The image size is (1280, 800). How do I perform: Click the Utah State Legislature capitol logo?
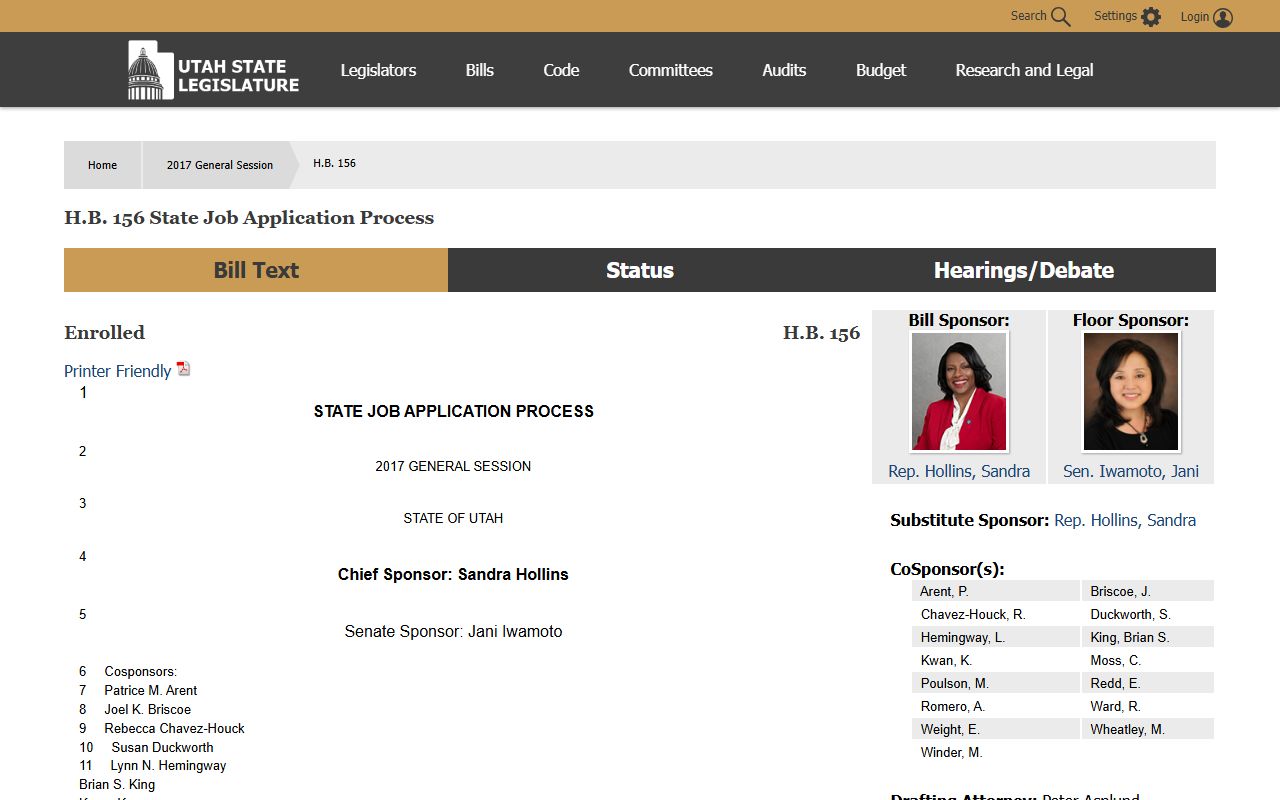(213, 70)
